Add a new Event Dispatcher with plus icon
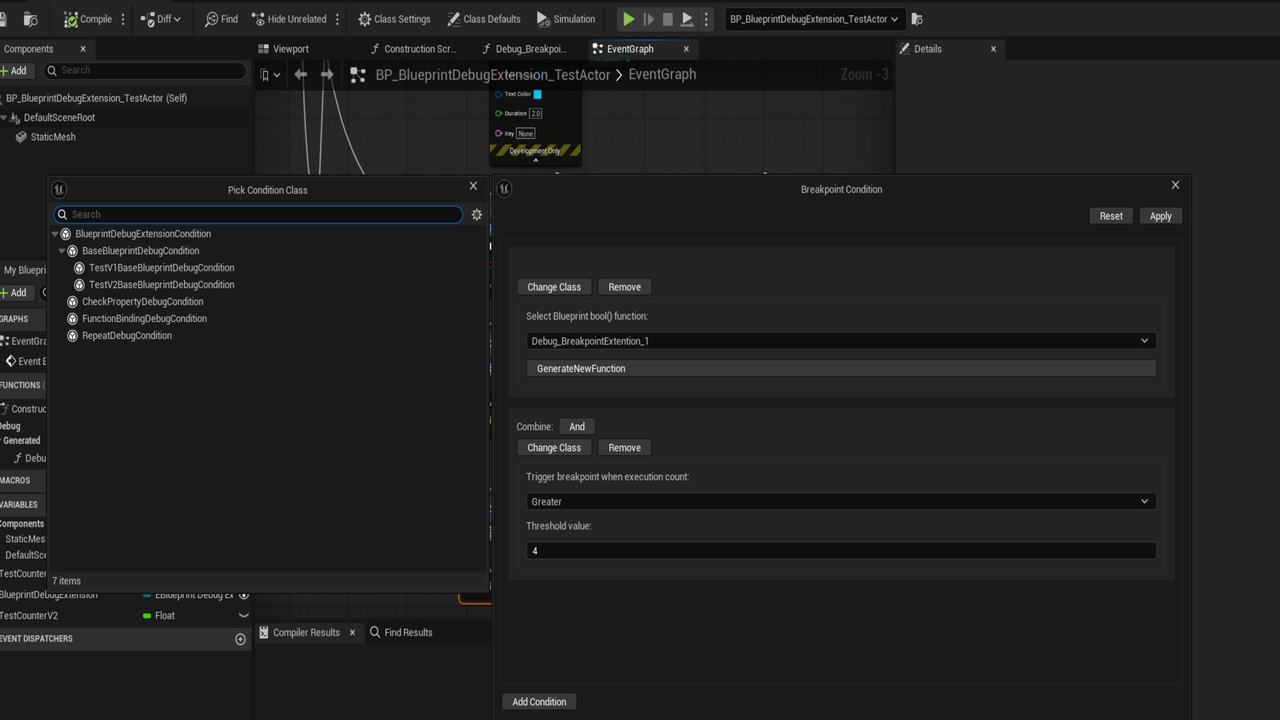 click(240, 639)
